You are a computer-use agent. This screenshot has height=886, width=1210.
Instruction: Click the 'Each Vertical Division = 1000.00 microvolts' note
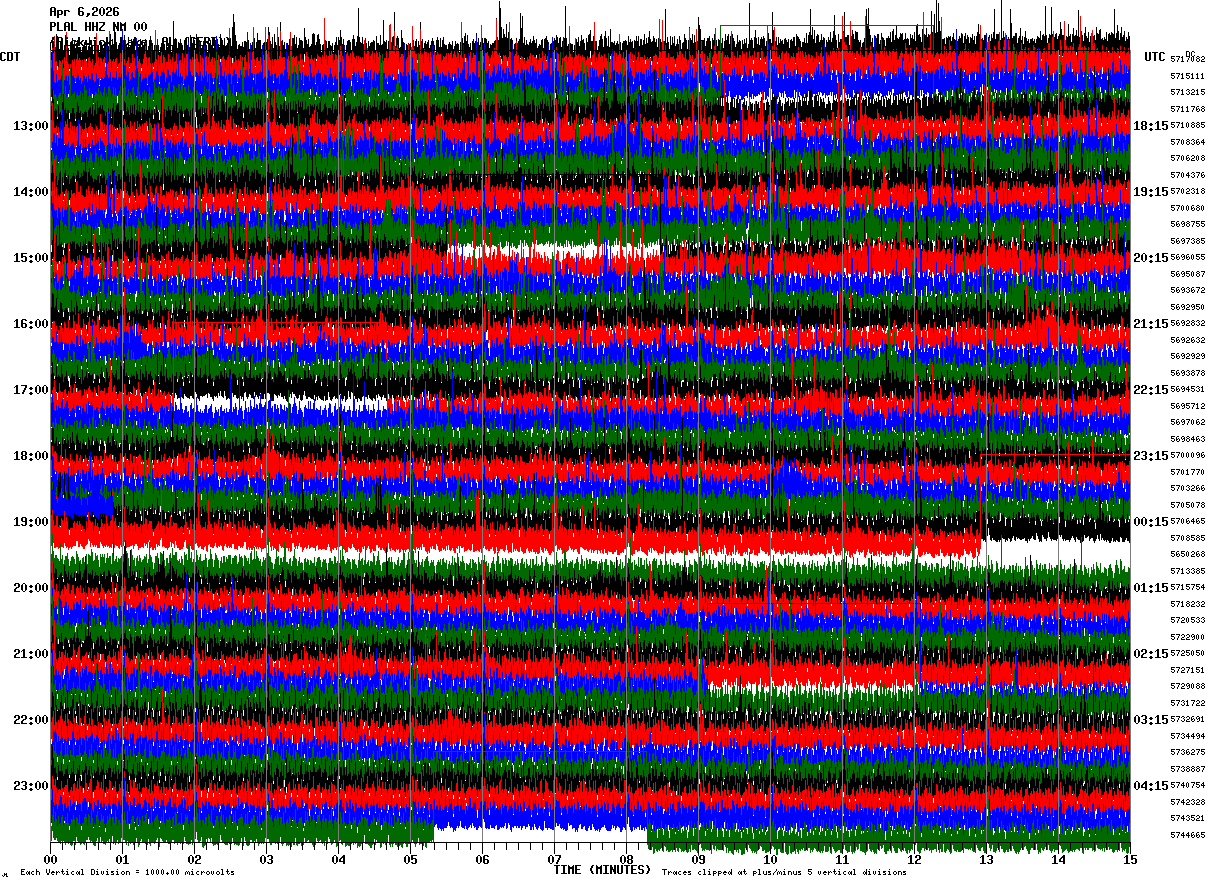pyautogui.click(x=127, y=873)
